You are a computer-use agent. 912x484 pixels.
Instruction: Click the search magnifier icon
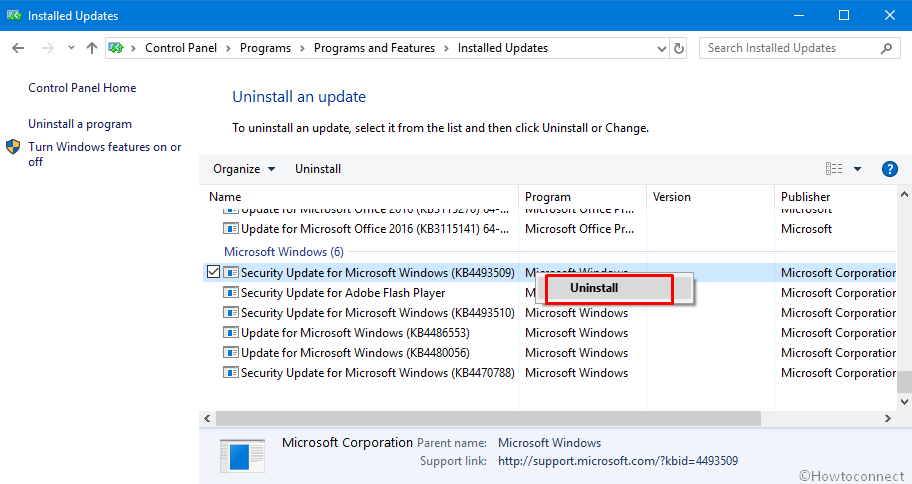tap(886, 48)
